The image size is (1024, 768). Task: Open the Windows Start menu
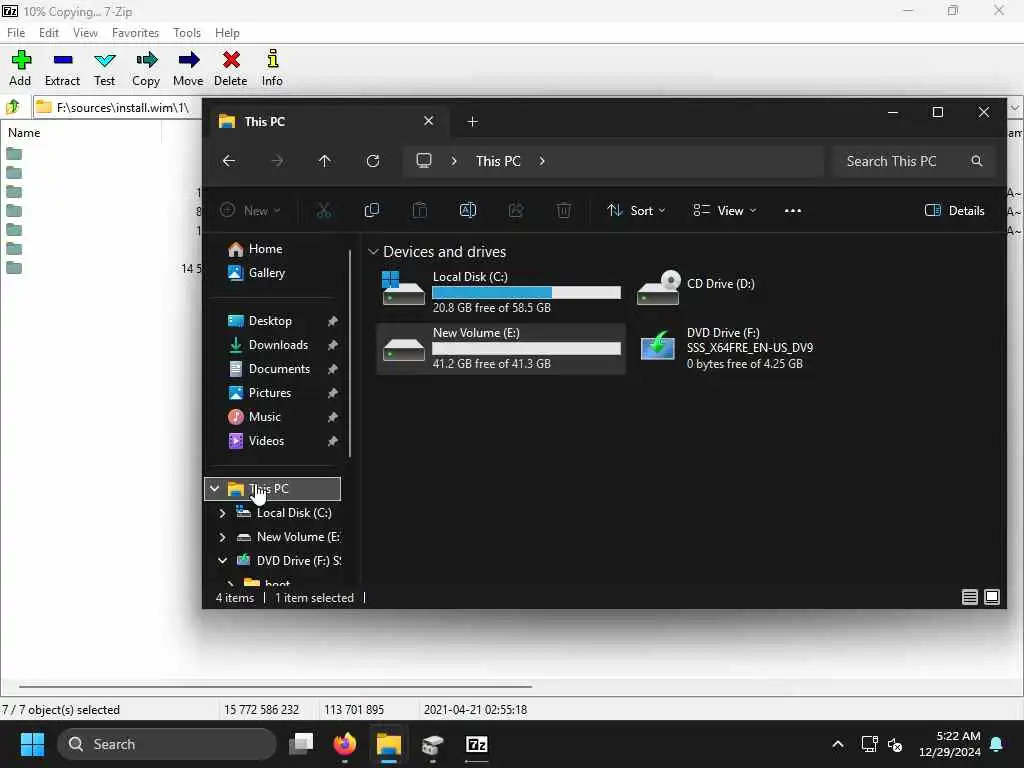pos(32,744)
